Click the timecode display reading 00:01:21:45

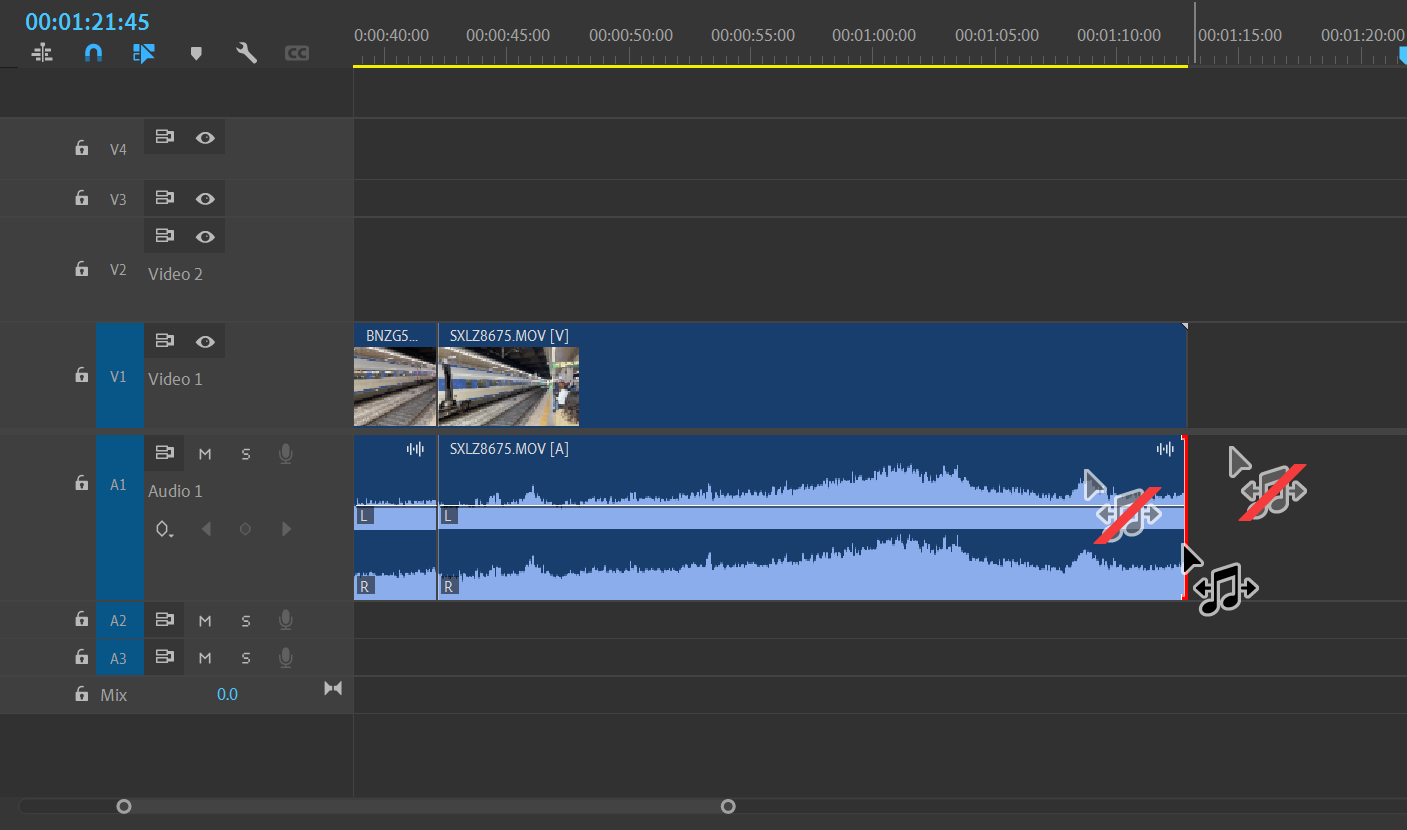(x=88, y=20)
